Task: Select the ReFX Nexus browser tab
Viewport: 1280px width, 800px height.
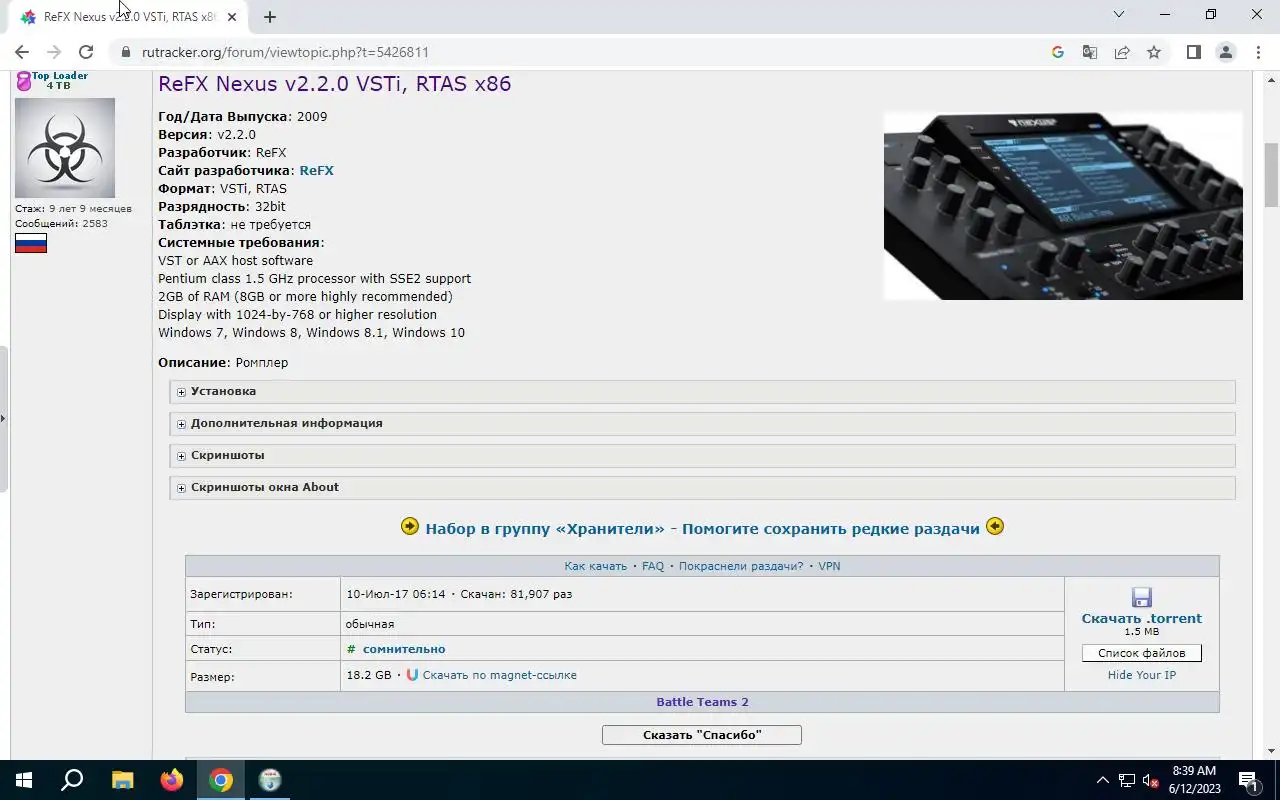Action: (126, 17)
